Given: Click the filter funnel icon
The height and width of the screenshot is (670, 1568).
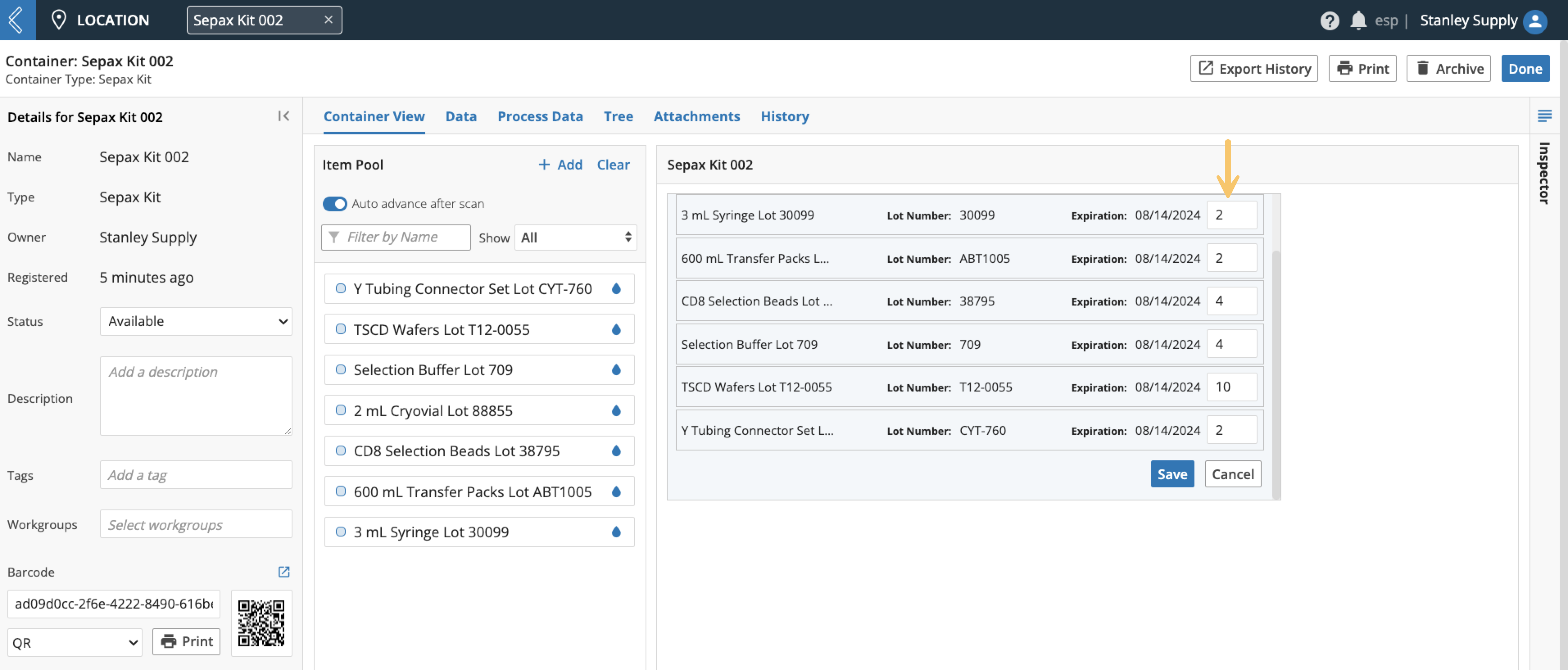Looking at the screenshot, I should point(333,237).
